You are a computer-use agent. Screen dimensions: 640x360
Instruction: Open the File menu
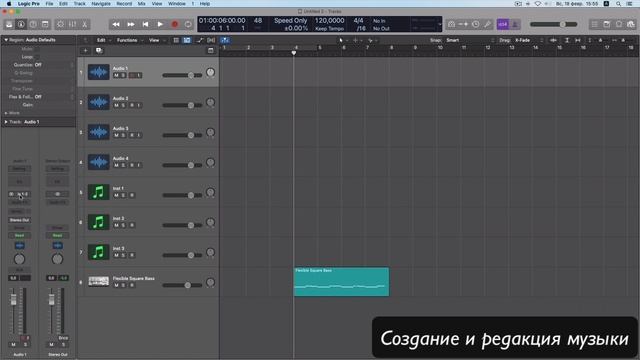[49, 4]
